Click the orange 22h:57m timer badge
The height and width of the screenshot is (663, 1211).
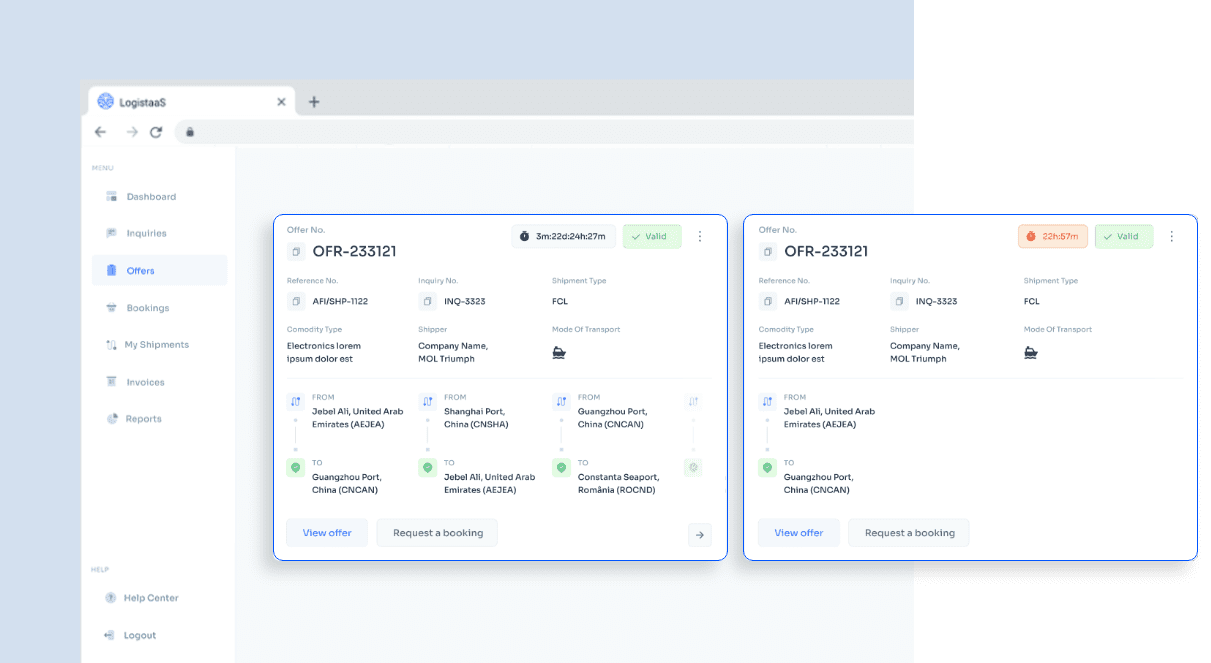(x=1052, y=237)
